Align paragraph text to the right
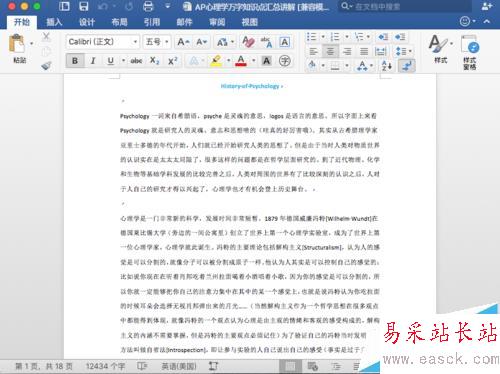The width and height of the screenshot is (500, 374). pyautogui.click(x=347, y=51)
